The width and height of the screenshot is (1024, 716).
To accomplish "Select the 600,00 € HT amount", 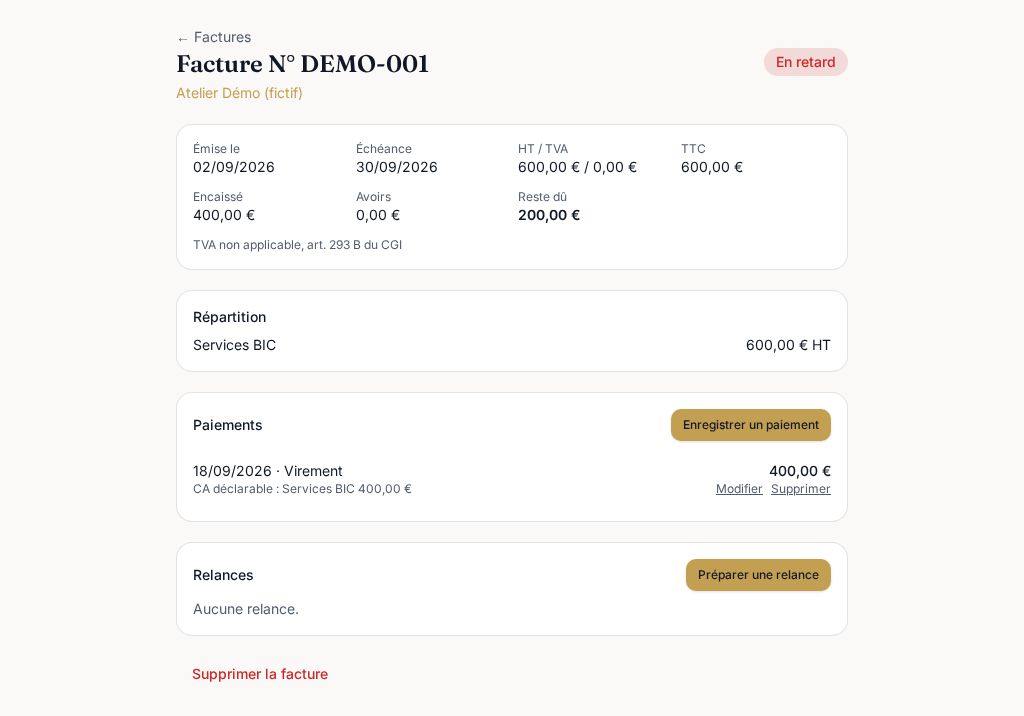I will point(788,345).
